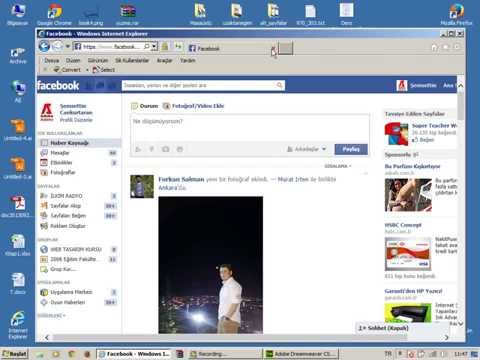The image size is (480, 360).
Task: Click the Başlat start button
Action: (x=14, y=354)
